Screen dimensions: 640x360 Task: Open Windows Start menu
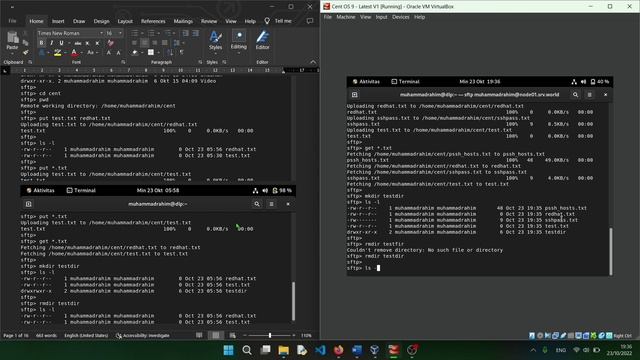click(x=229, y=350)
